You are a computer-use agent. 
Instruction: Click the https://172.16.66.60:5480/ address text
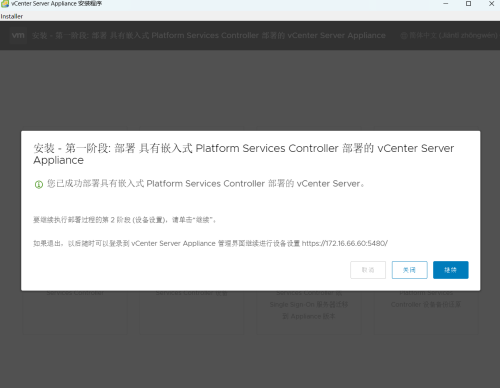(x=345, y=243)
